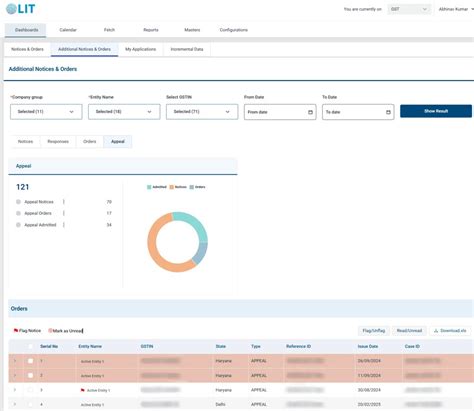Click the Download xls icon

click(x=436, y=331)
